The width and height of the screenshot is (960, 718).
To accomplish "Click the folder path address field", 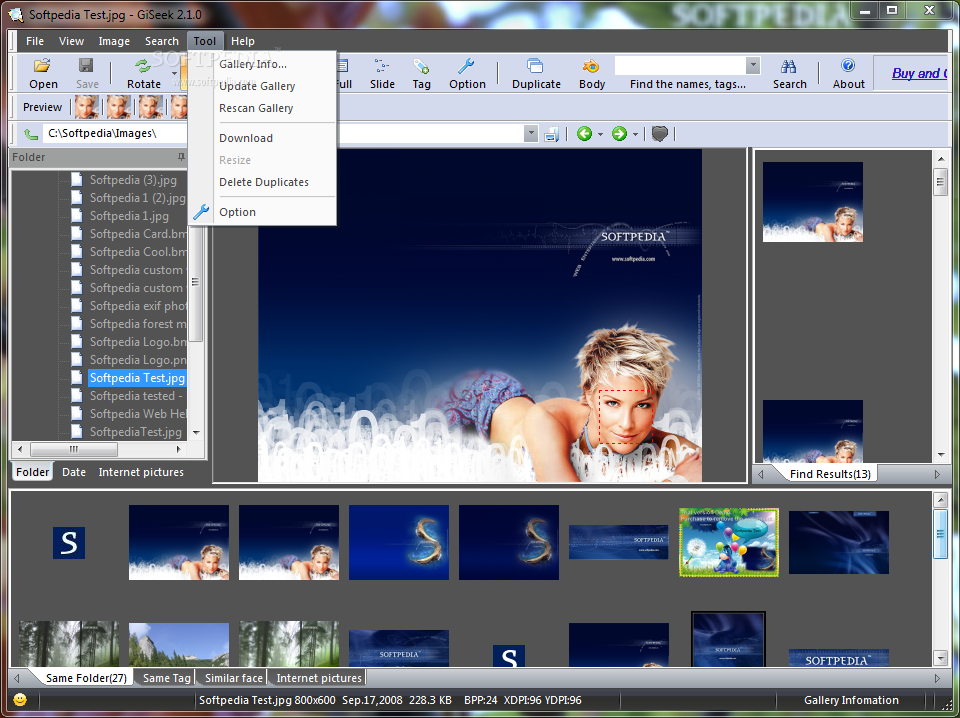I will click(x=283, y=133).
